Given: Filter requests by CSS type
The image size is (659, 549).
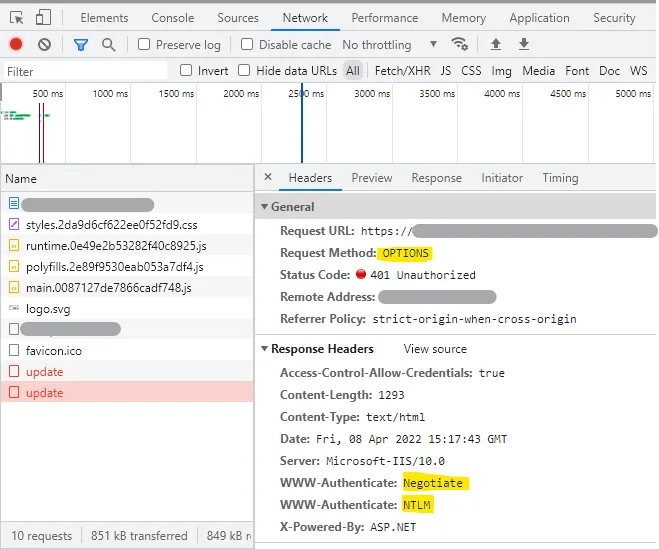Looking at the screenshot, I should 471,71.
